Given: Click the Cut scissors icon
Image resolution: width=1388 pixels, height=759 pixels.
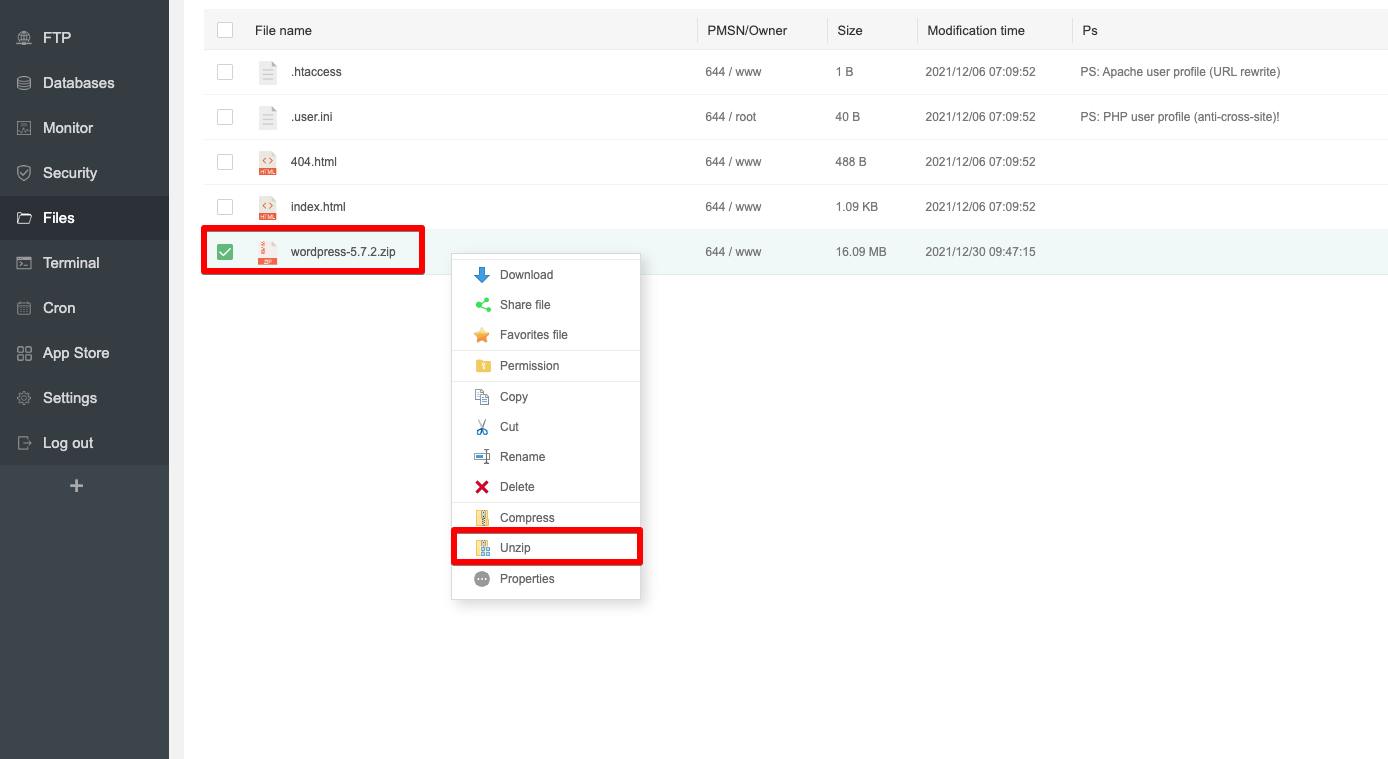Looking at the screenshot, I should click(482, 427).
